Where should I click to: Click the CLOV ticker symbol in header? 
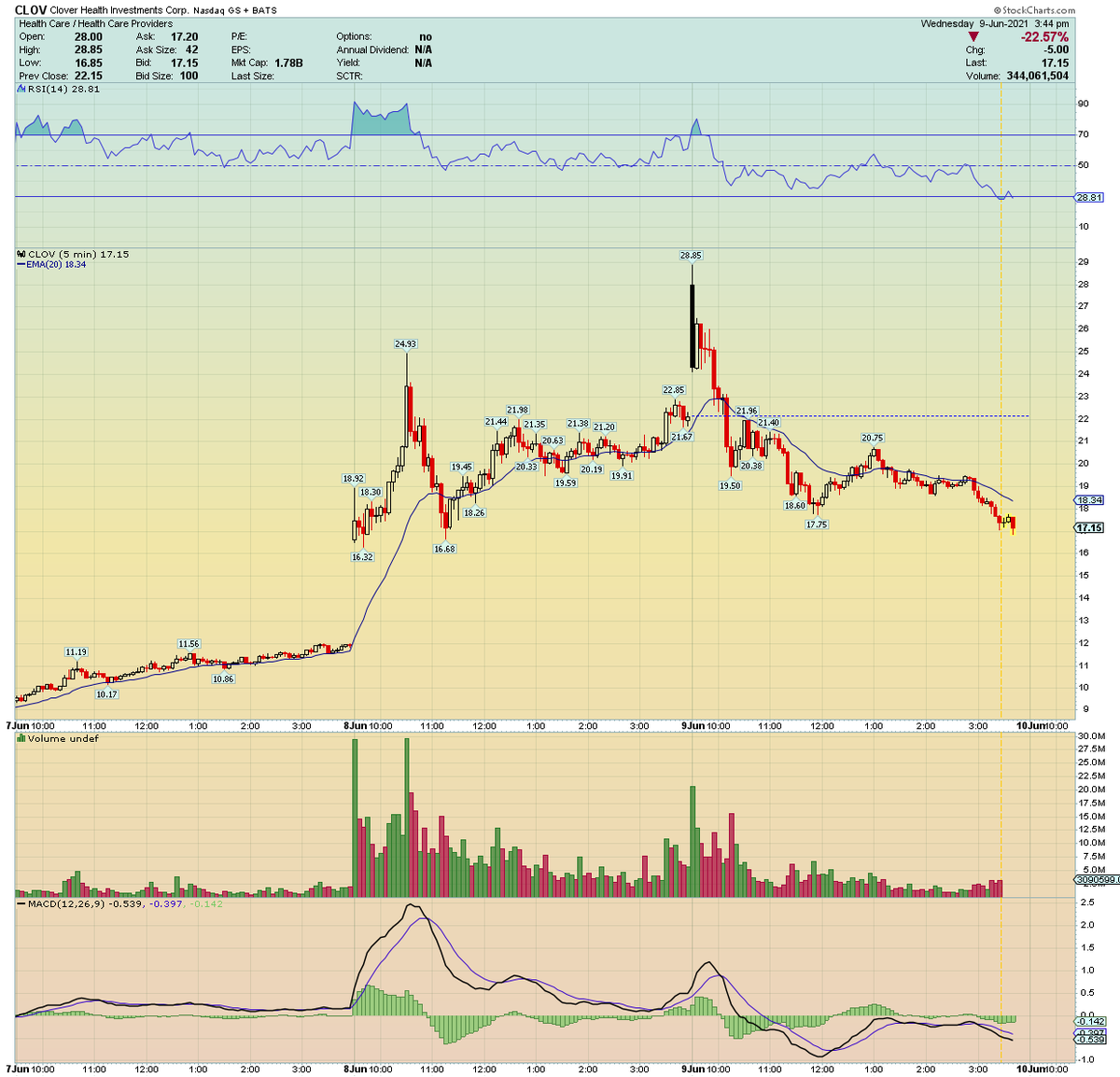(x=30, y=10)
